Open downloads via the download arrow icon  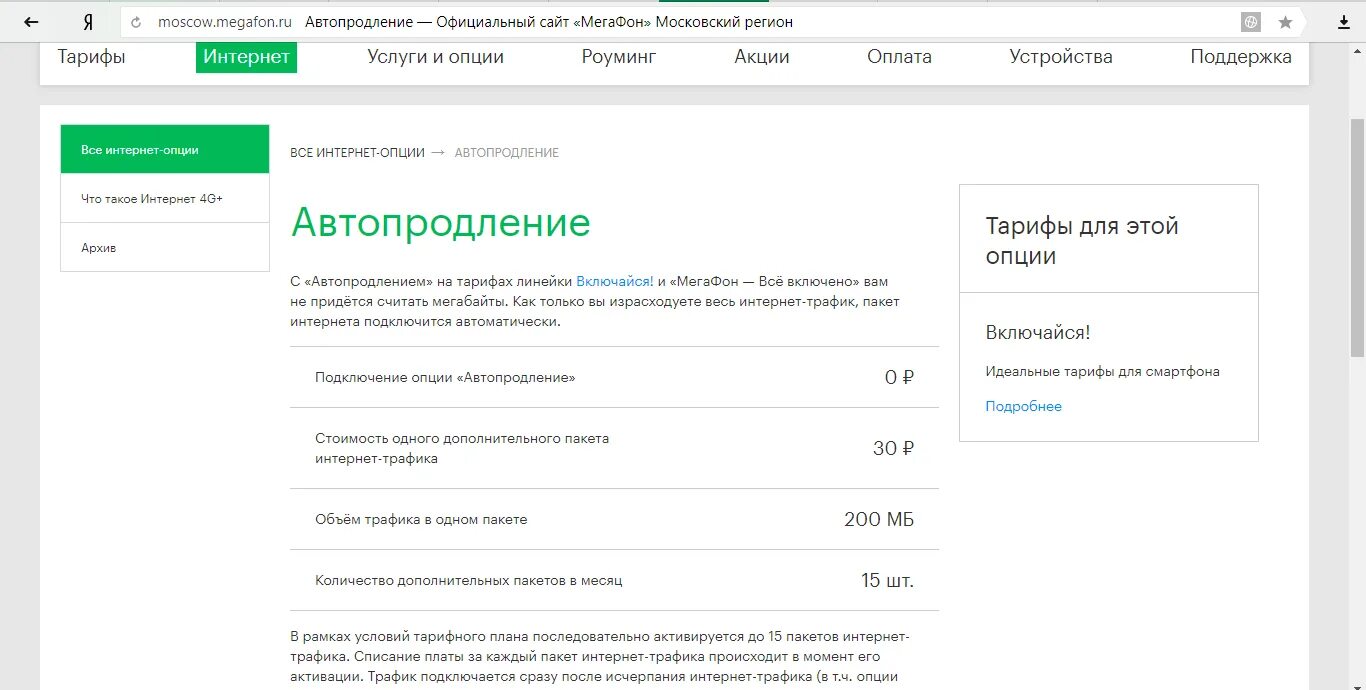1344,22
